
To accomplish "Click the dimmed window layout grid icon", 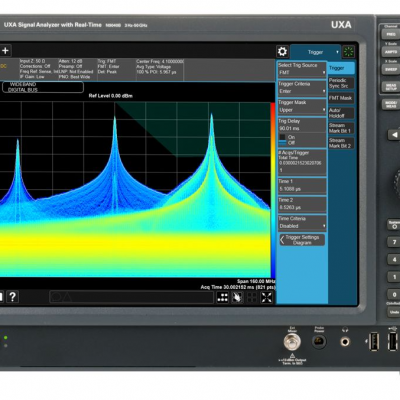I will [x=252, y=297].
